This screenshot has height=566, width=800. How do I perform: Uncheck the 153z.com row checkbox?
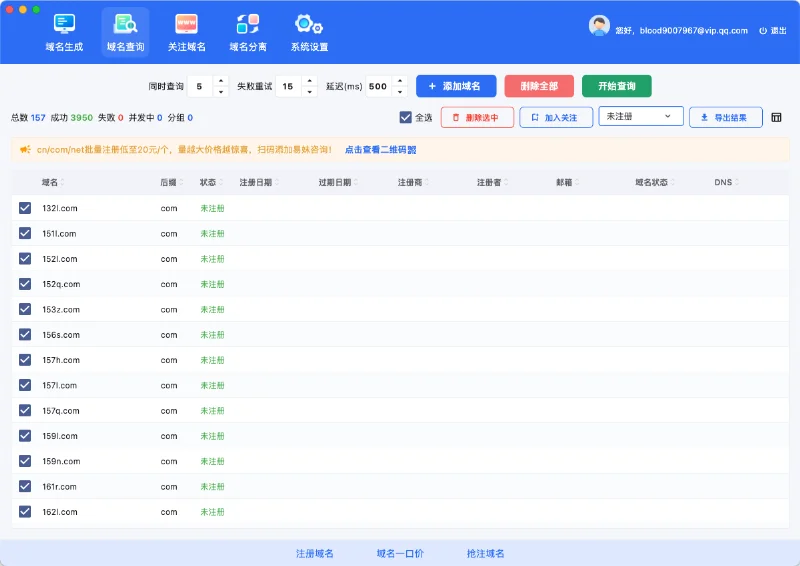(25, 309)
